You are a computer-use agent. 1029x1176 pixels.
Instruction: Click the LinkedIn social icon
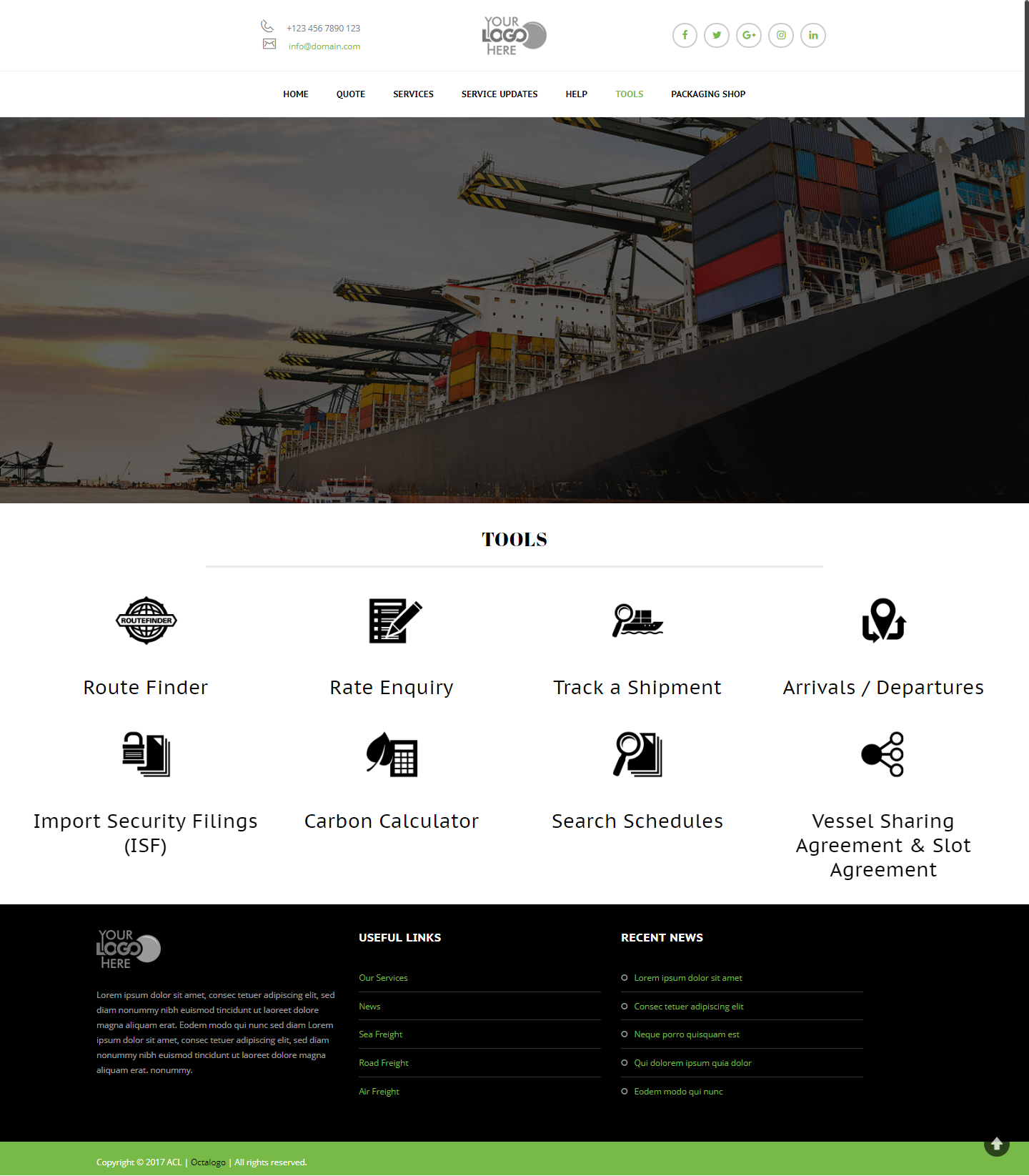tap(813, 35)
